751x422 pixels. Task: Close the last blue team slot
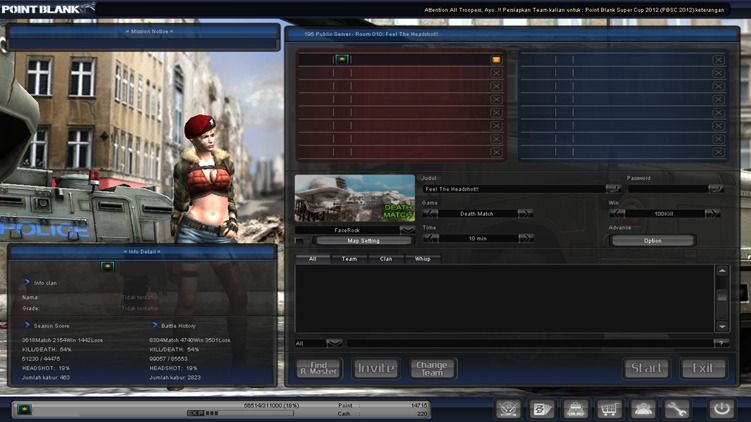click(x=718, y=152)
